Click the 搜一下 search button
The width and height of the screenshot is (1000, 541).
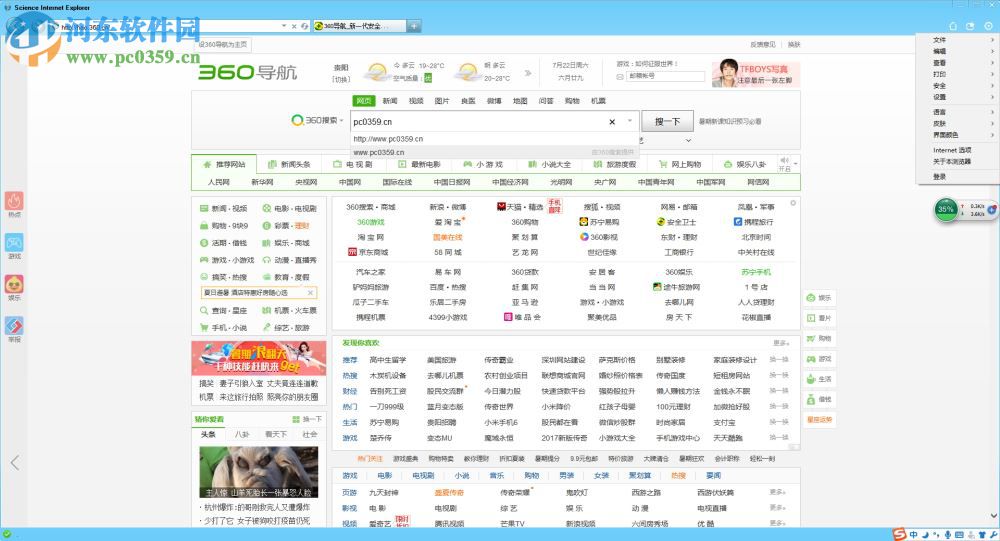pyautogui.click(x=667, y=121)
